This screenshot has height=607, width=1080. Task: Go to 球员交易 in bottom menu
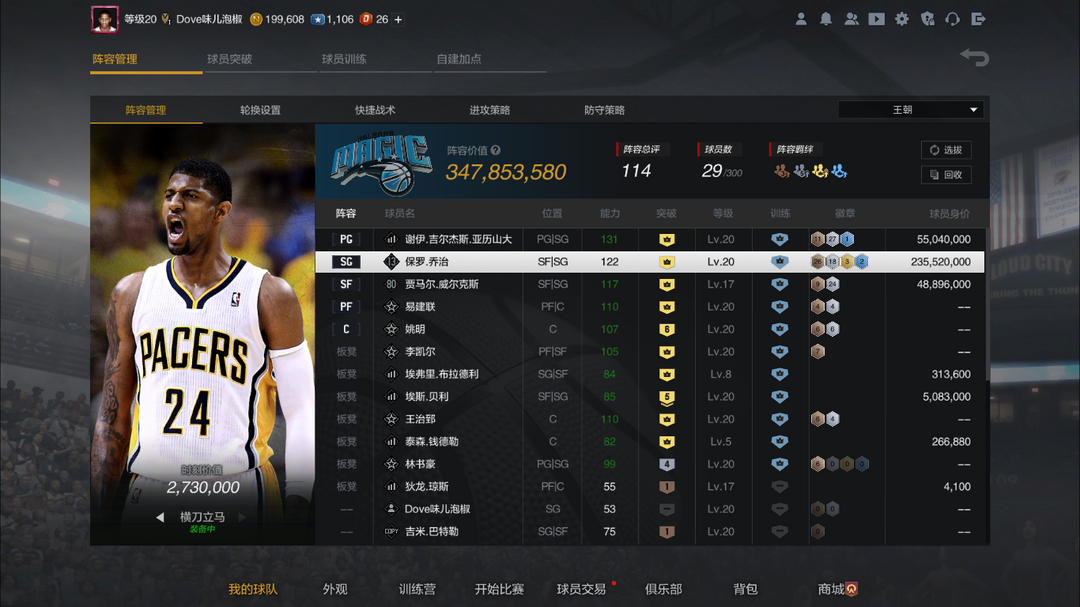pyautogui.click(x=581, y=589)
